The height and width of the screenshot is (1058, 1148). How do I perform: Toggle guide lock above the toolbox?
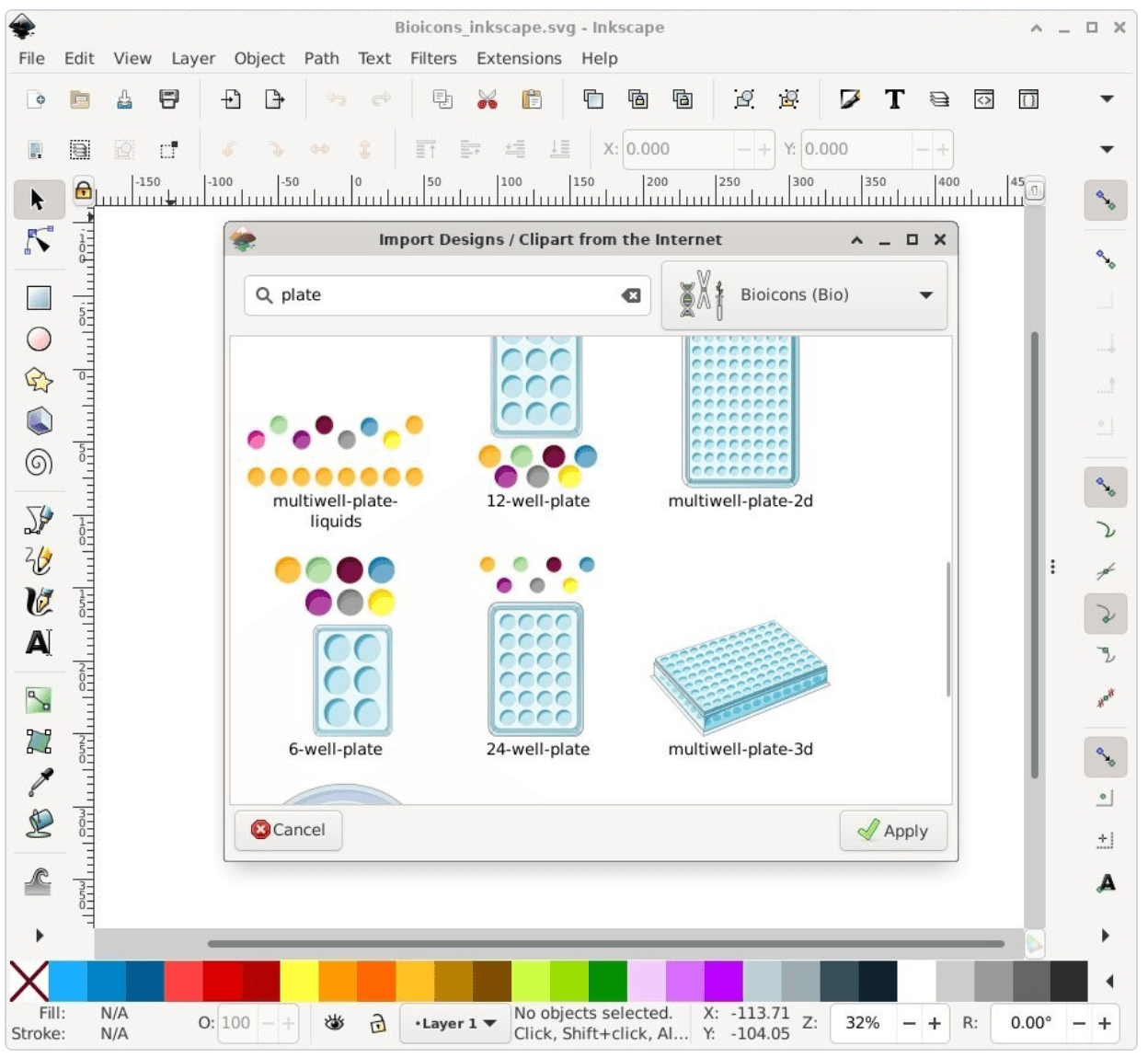(x=83, y=190)
